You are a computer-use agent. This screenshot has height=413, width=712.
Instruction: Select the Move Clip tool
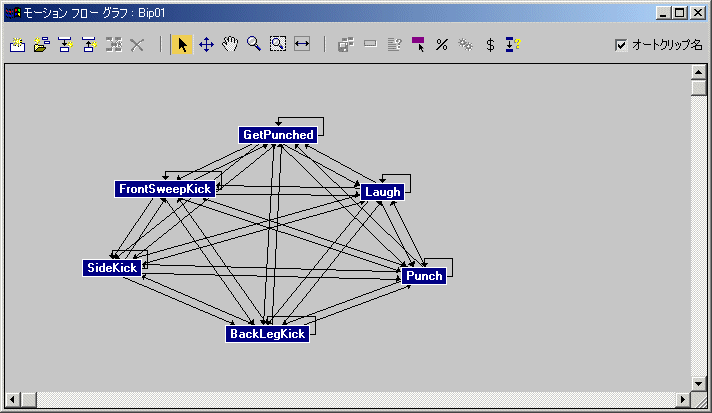click(206, 44)
